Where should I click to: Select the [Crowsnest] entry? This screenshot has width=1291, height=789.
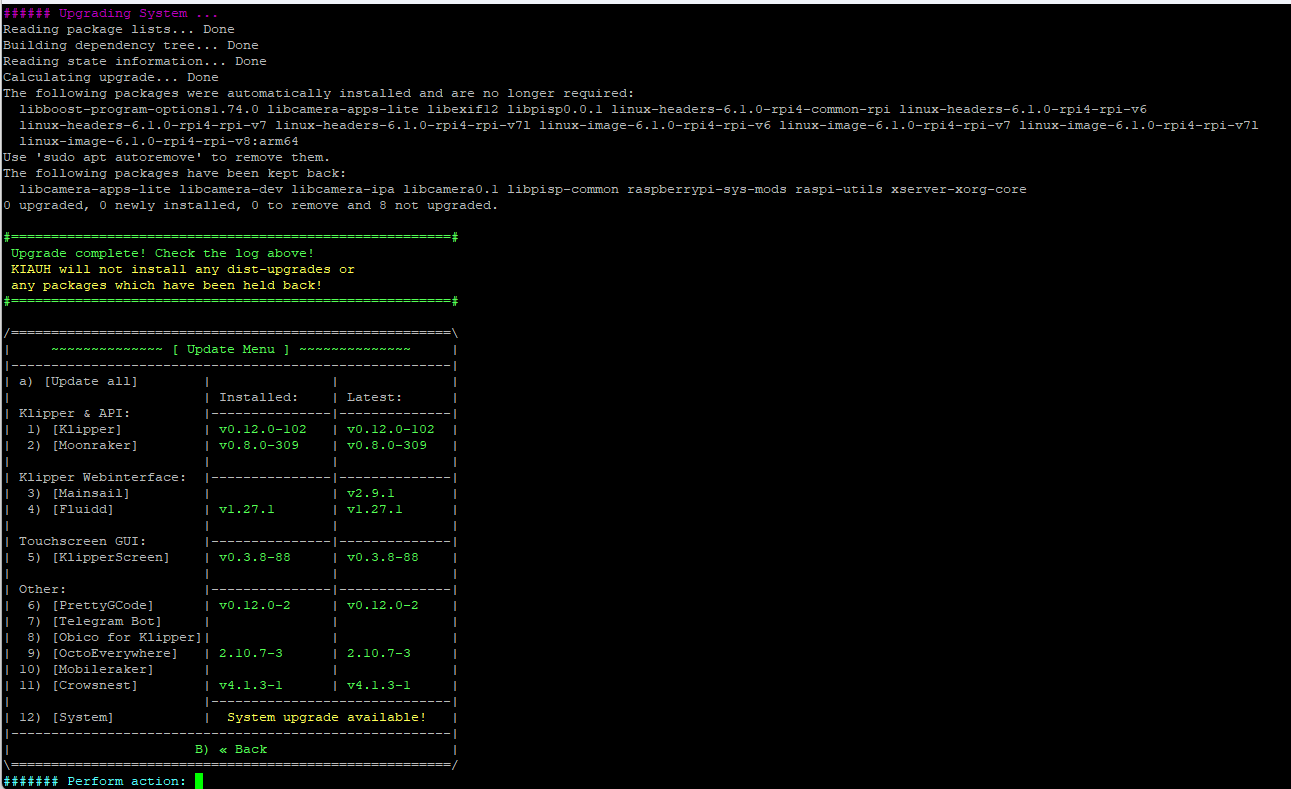tap(94, 685)
